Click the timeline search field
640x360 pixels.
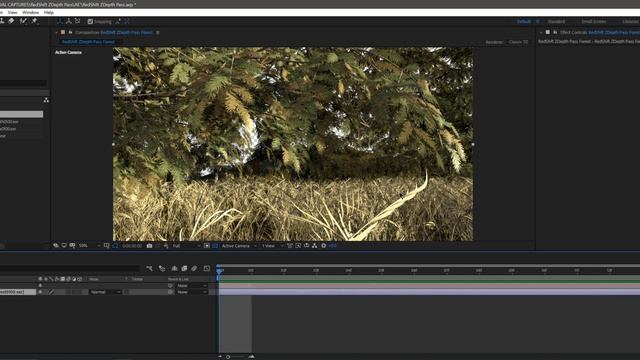(x=69, y=268)
